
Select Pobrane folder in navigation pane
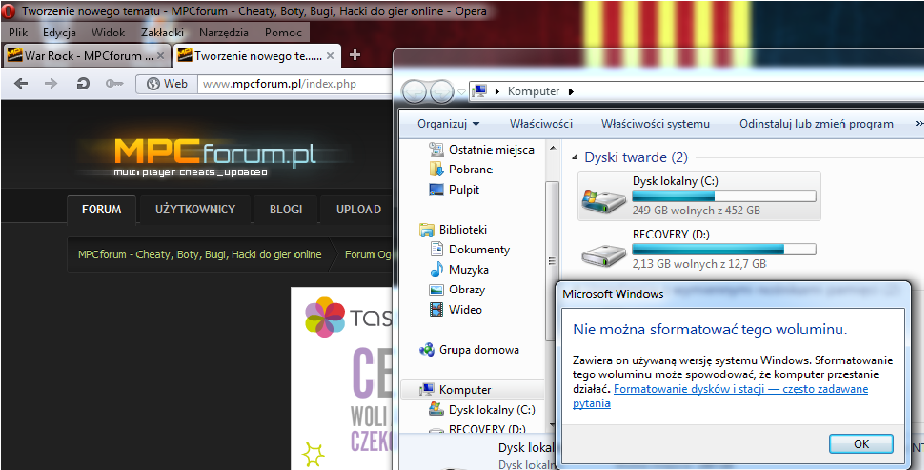tap(461, 169)
